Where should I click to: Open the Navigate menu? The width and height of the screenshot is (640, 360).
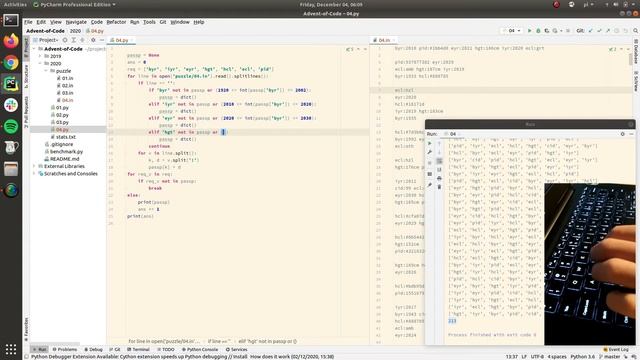tap(76, 22)
